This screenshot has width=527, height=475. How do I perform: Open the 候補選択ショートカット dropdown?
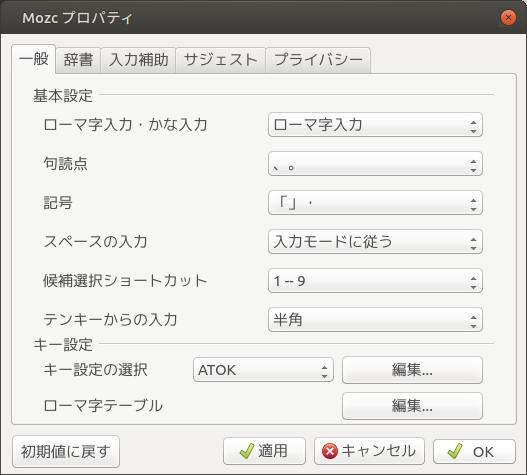click(x=375, y=281)
